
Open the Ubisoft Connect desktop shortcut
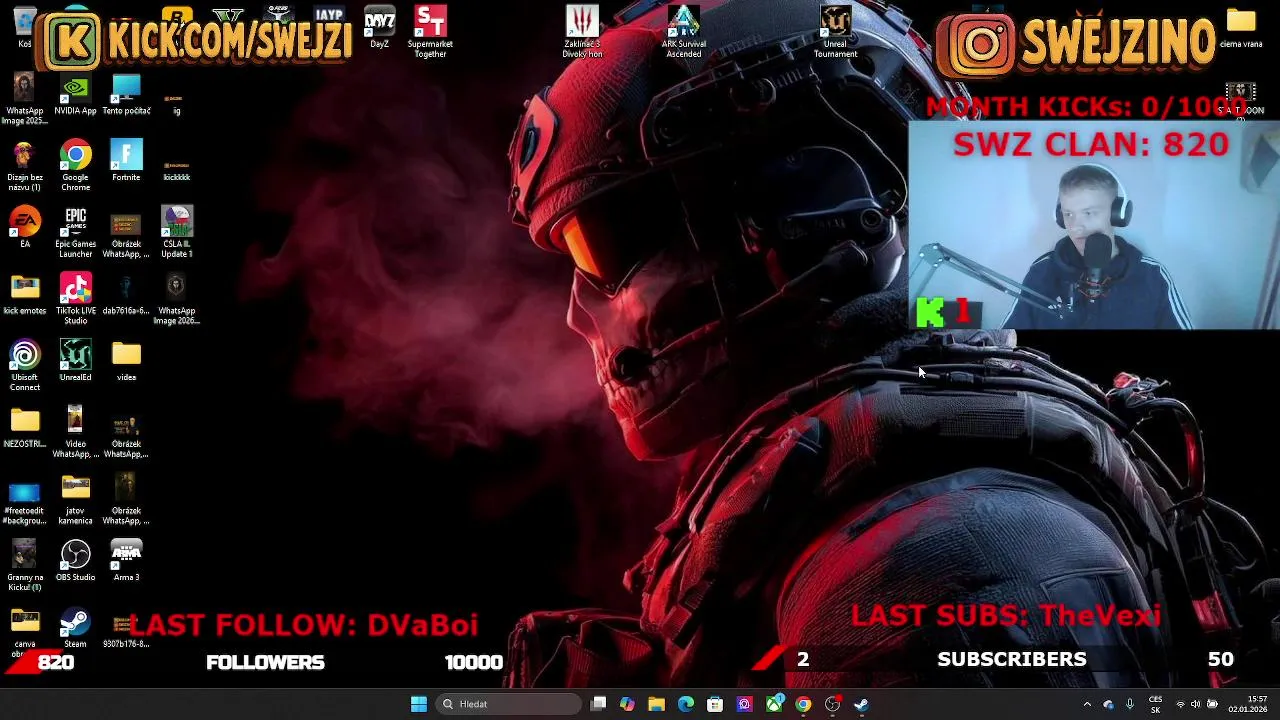click(25, 366)
